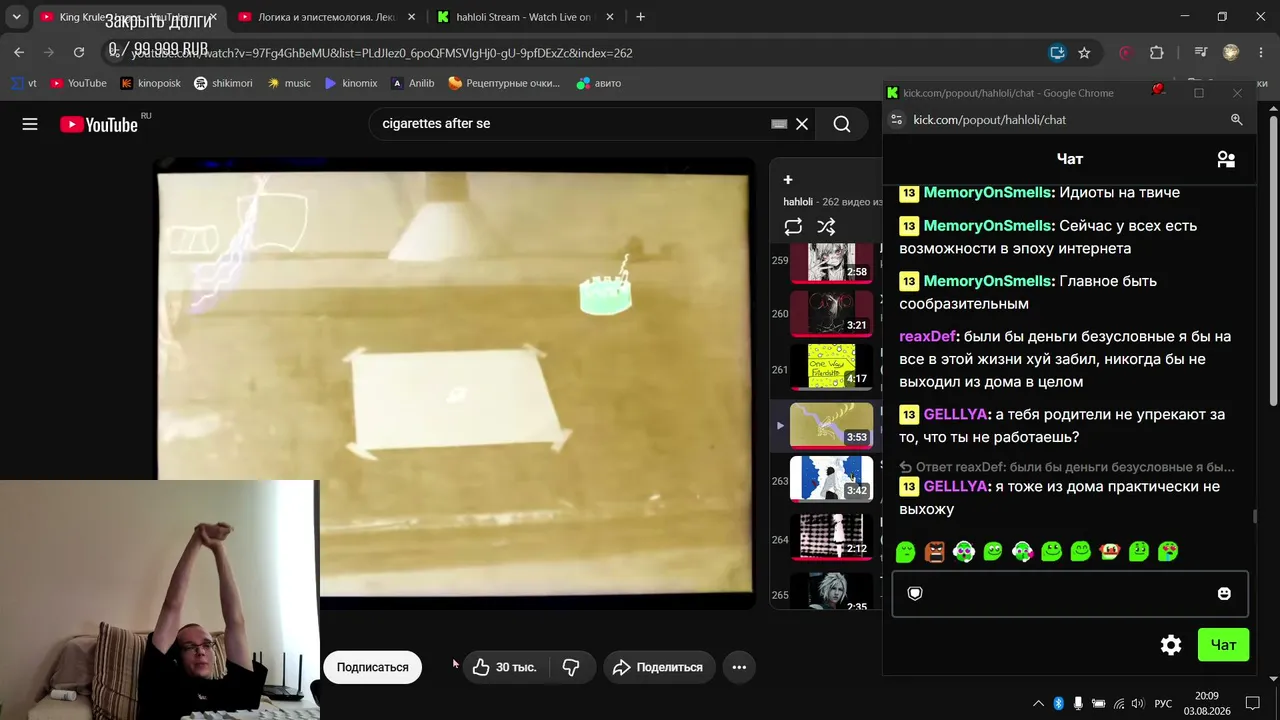Dislike the video with thumbs-down button
The width and height of the screenshot is (1280, 720).
pos(571,667)
